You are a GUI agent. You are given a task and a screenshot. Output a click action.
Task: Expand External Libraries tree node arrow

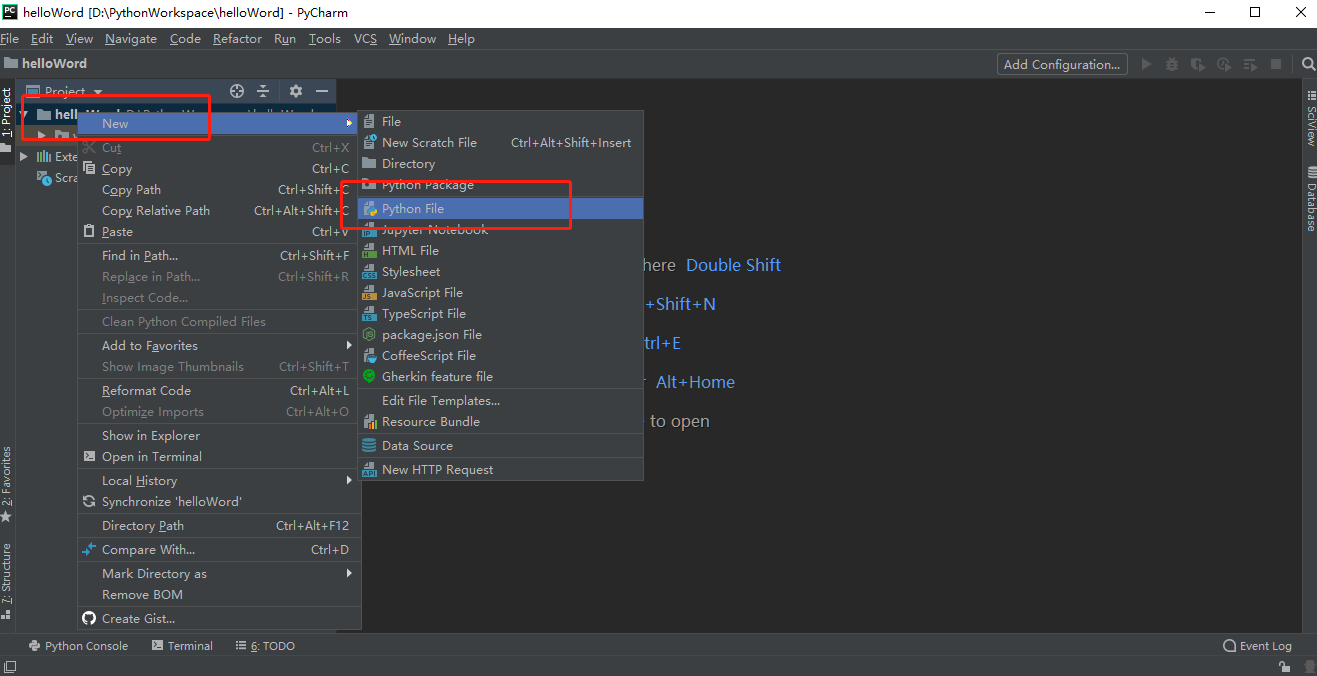(x=24, y=156)
